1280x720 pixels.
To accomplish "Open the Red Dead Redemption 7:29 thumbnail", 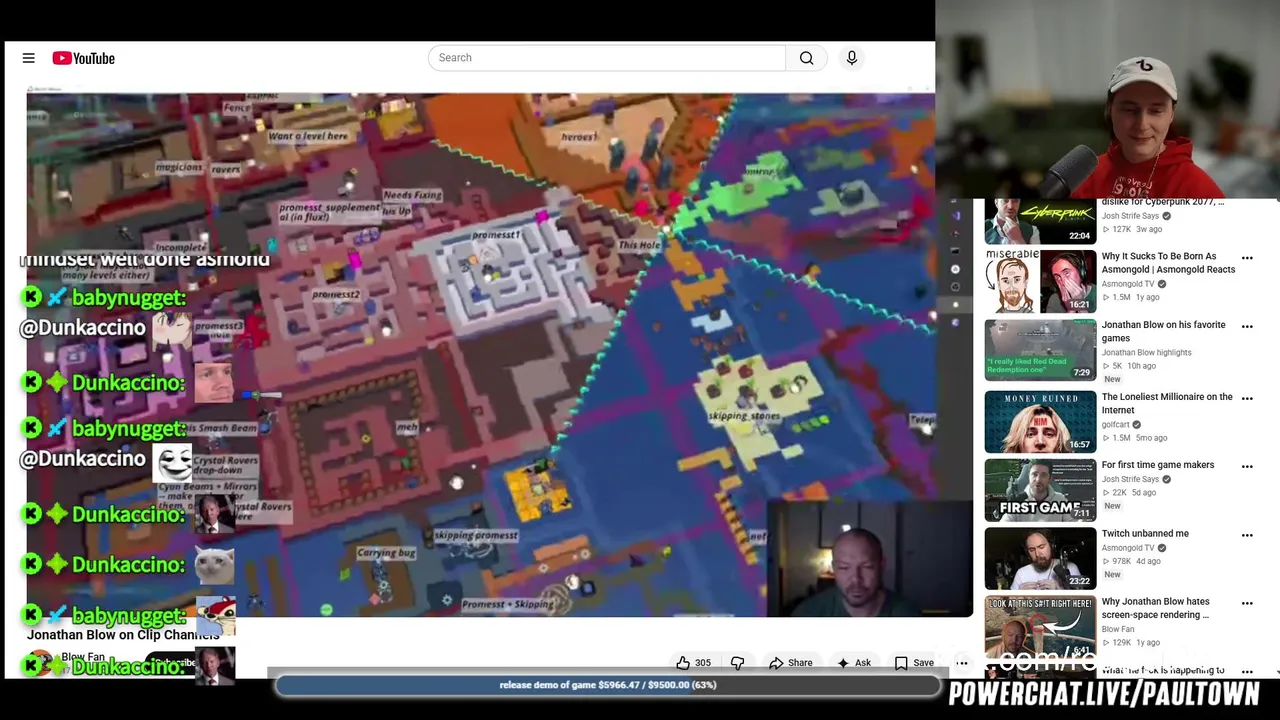I will [x=1040, y=350].
